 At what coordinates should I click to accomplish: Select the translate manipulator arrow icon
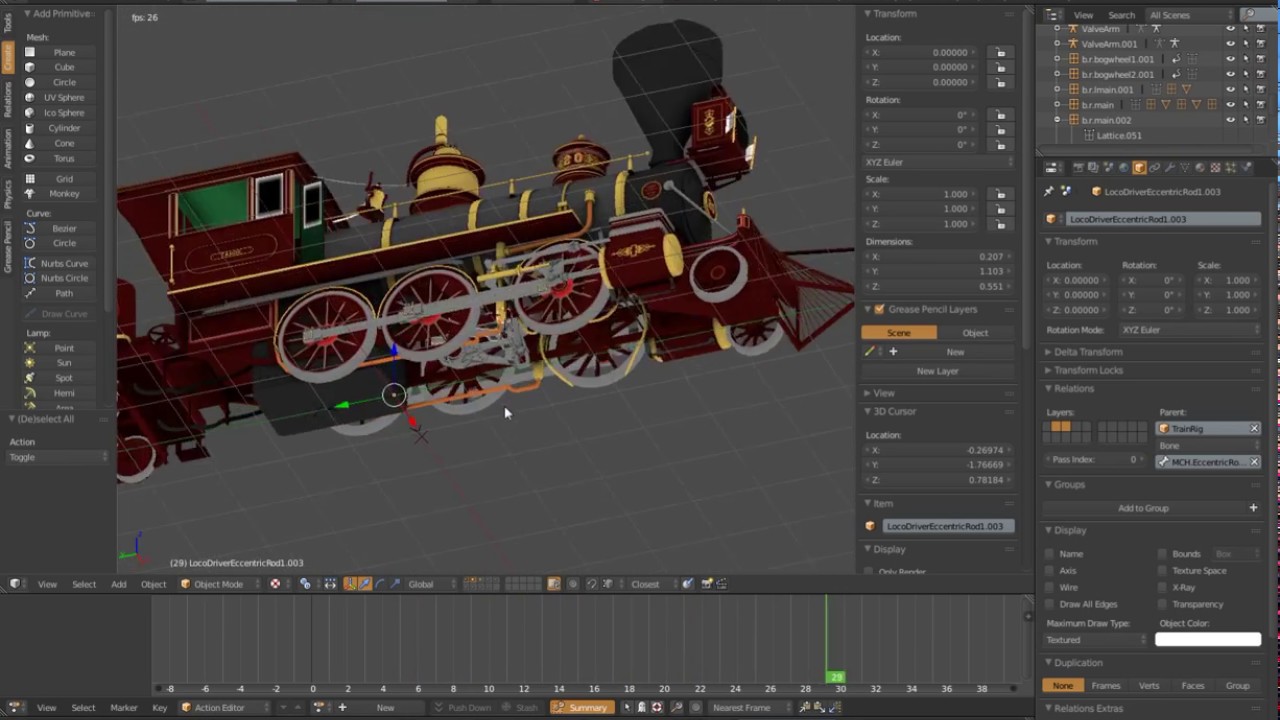365,584
